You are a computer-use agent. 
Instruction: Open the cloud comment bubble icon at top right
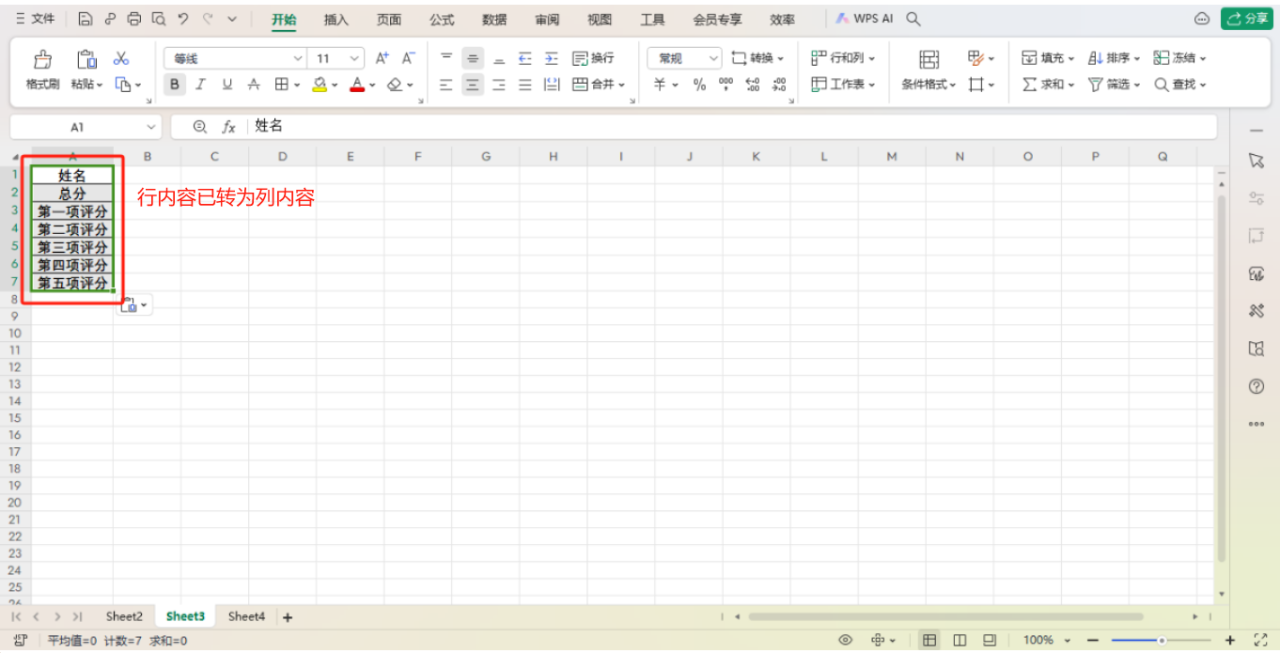click(1202, 19)
